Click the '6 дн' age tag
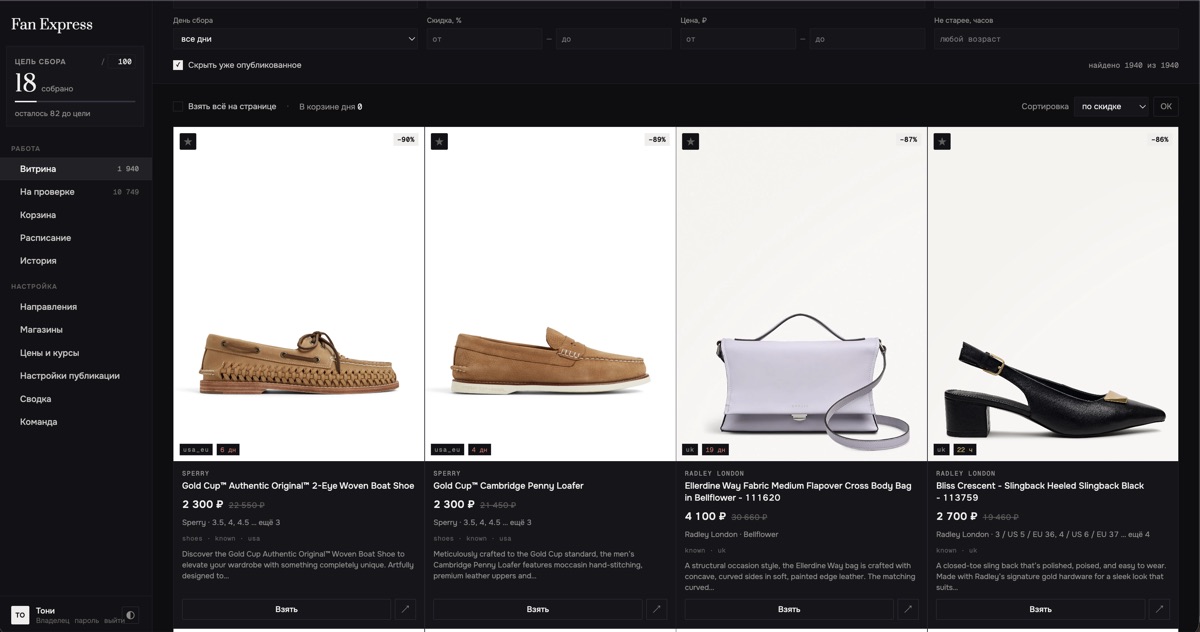Screen dimensions: 1200x632 (x=228, y=450)
